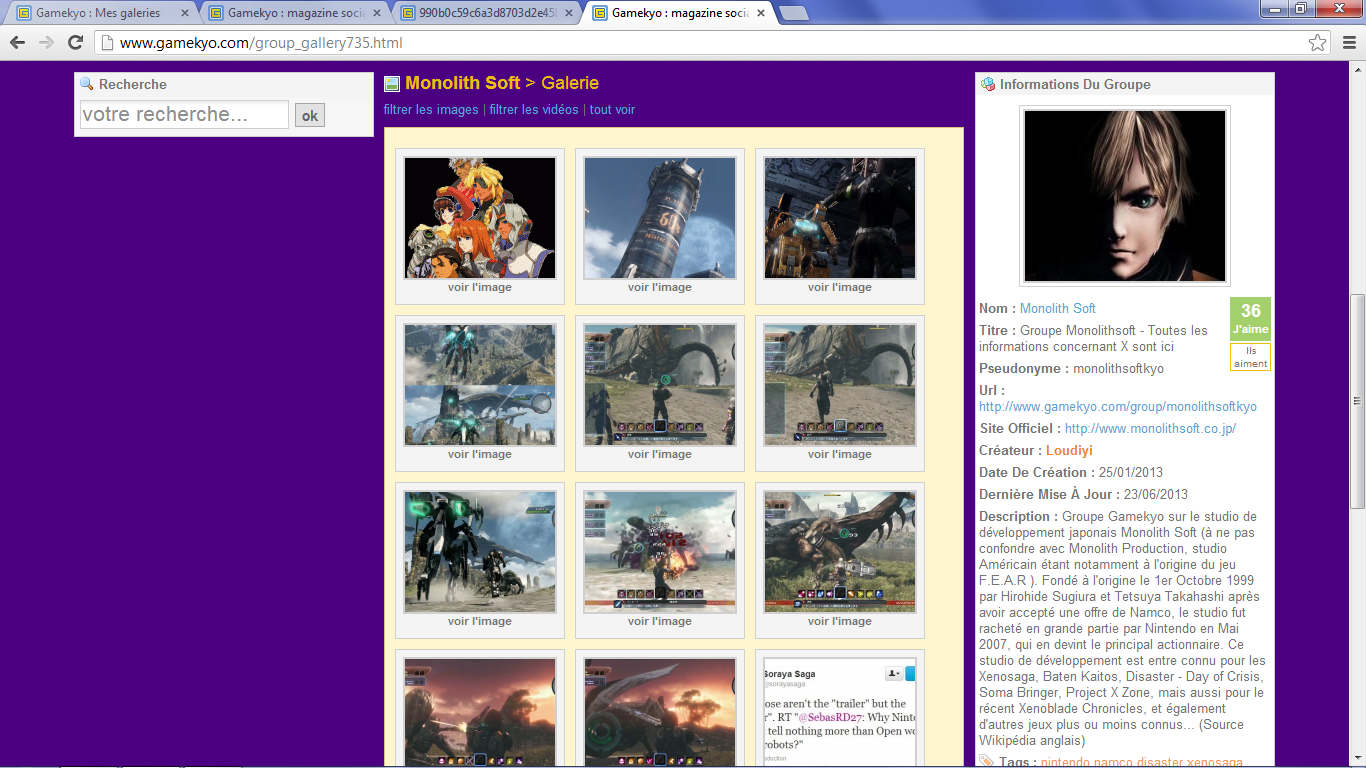
Task: Open a new tab with the new-tab button
Action: coord(794,13)
